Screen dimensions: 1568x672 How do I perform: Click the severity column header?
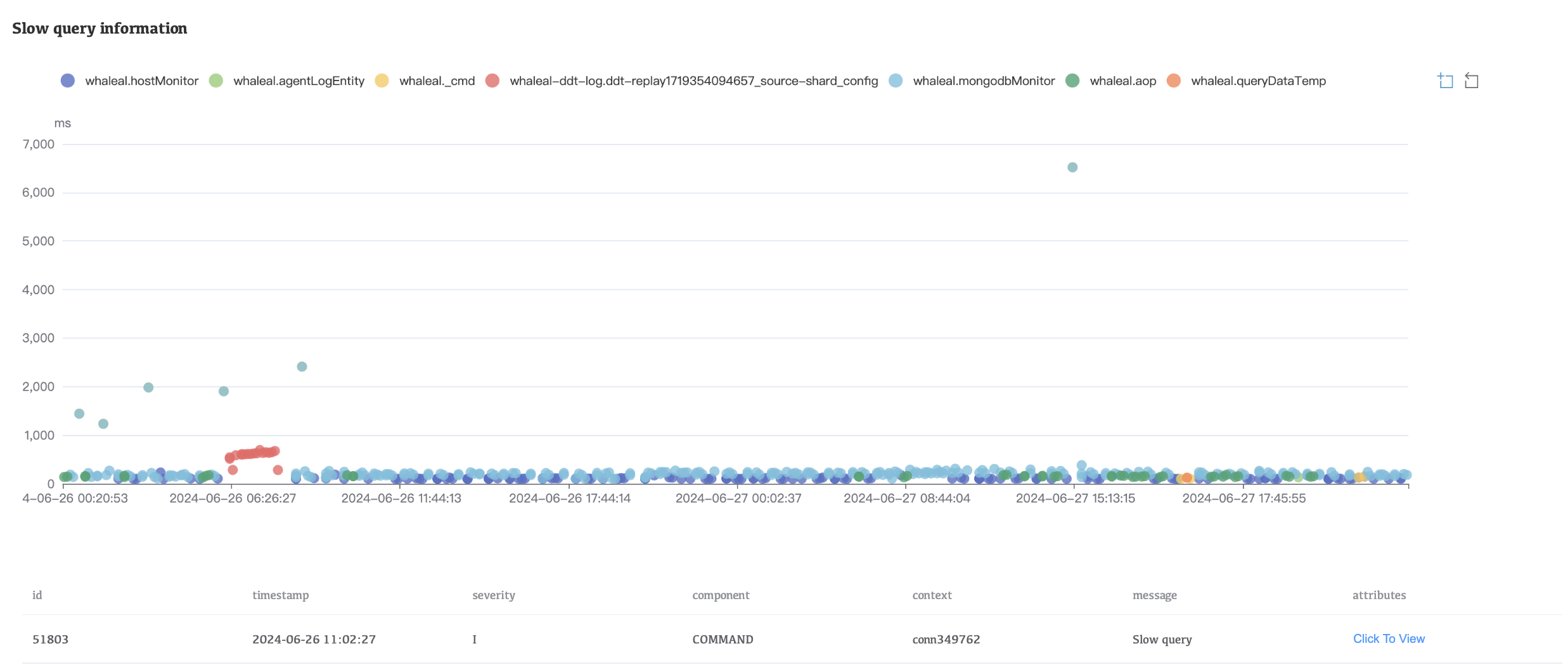(x=494, y=595)
